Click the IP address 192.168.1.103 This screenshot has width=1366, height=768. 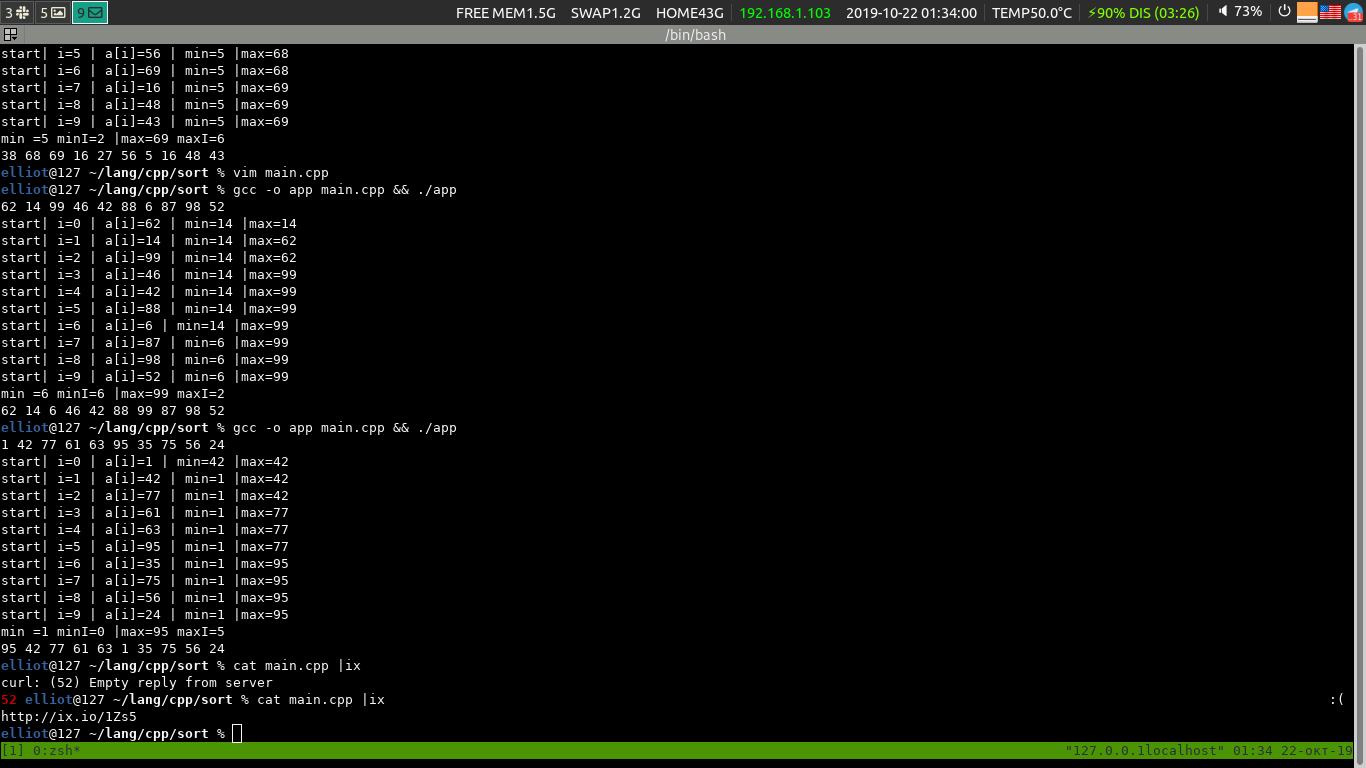[x=785, y=13]
